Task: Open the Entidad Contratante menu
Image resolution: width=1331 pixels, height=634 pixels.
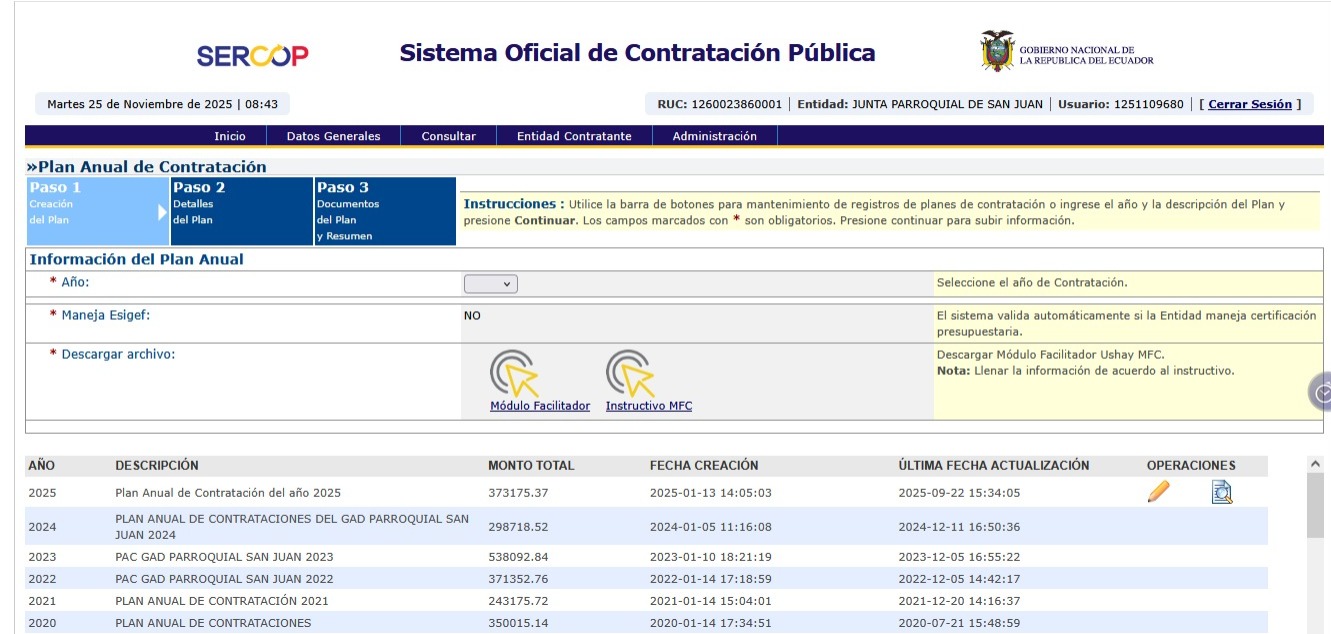Action: (x=574, y=136)
